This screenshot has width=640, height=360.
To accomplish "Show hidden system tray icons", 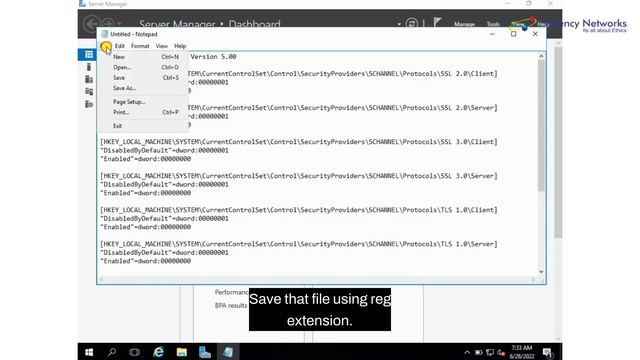I will pyautogui.click(x=467, y=352).
